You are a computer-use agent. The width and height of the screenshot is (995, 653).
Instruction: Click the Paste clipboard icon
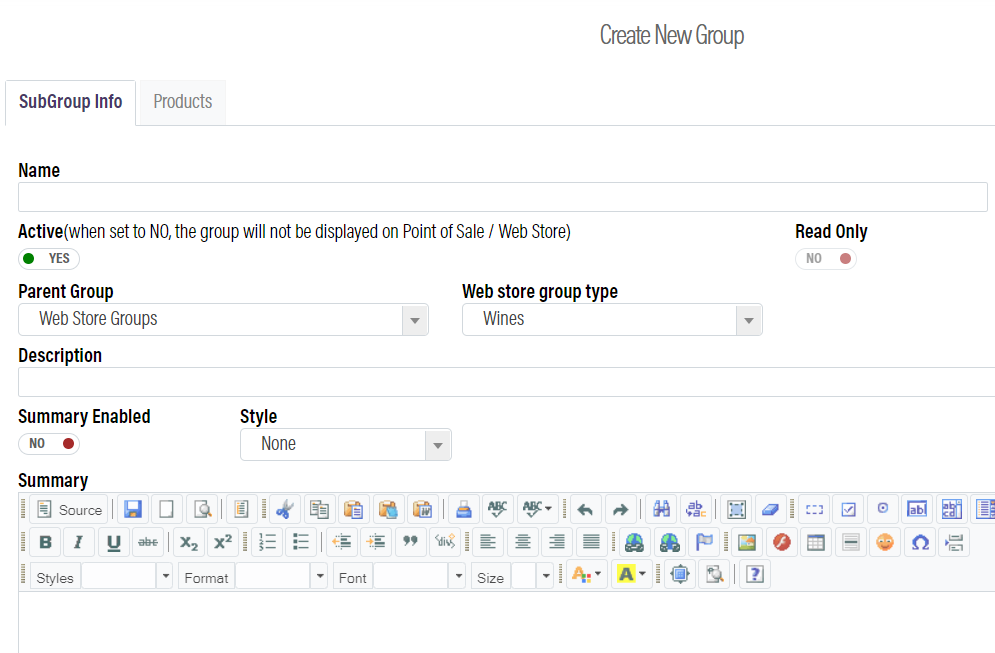coord(353,510)
